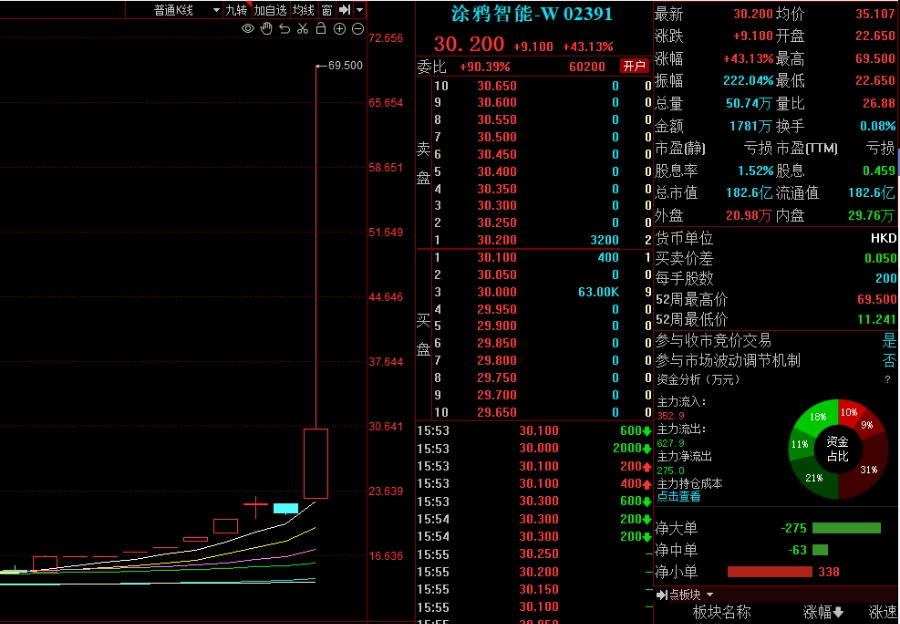Zoom out with the minus circle icon
900x624 pixels.
pyautogui.click(x=357, y=29)
